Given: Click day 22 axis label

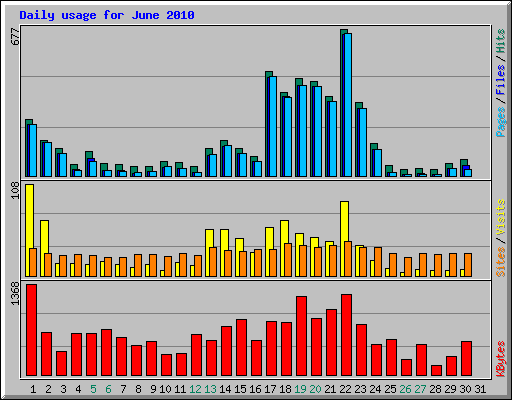Looking at the screenshot, I should (x=345, y=389).
